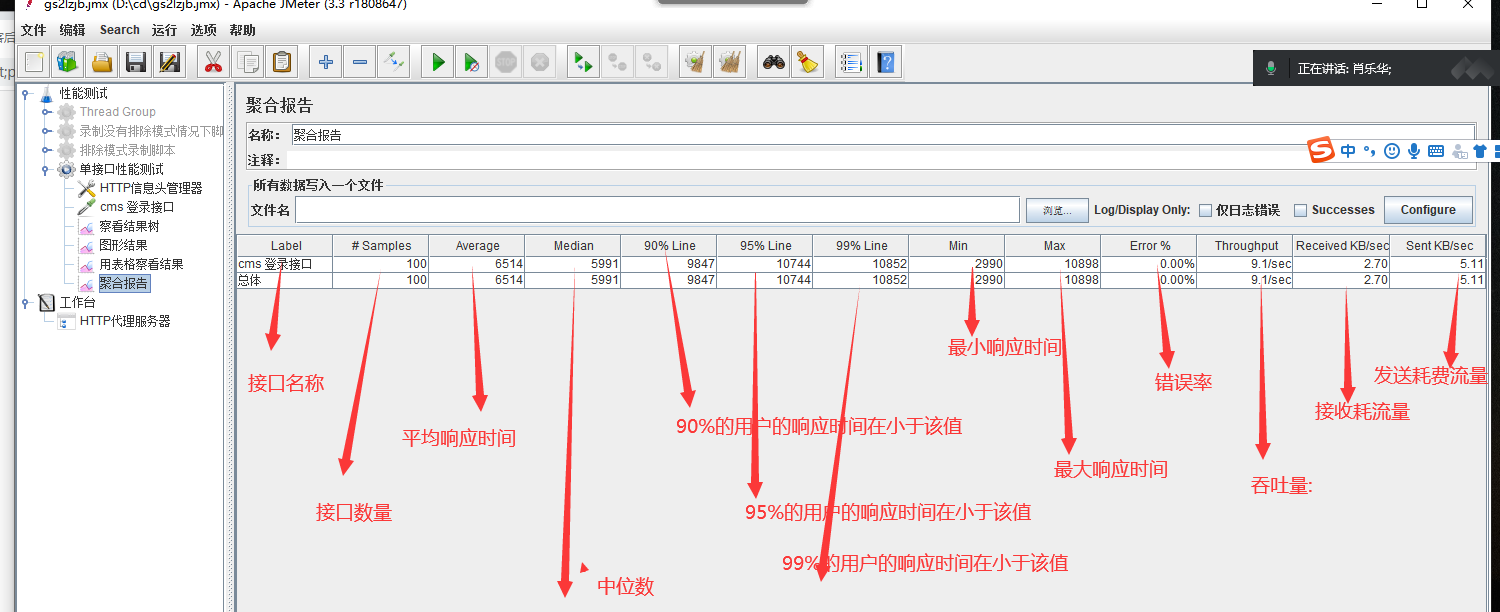The image size is (1500, 612).
Task: Click the Toggle enable/disable toolbar icon
Action: click(x=394, y=62)
